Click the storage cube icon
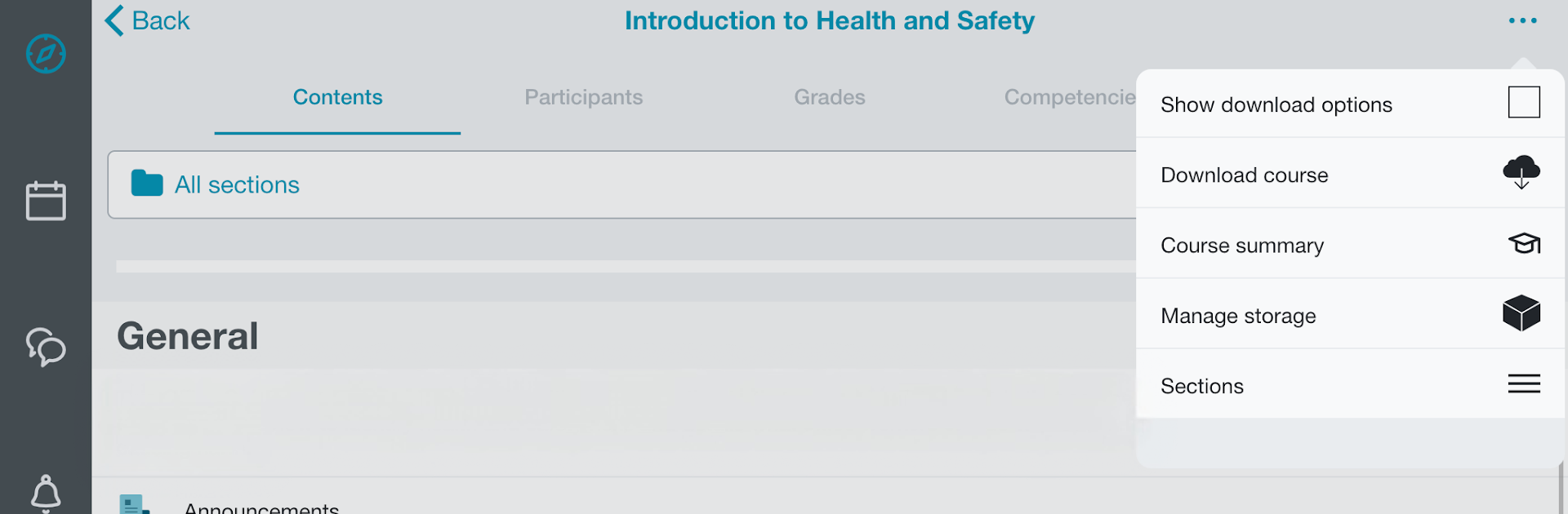The height and width of the screenshot is (514, 1568). click(x=1521, y=313)
